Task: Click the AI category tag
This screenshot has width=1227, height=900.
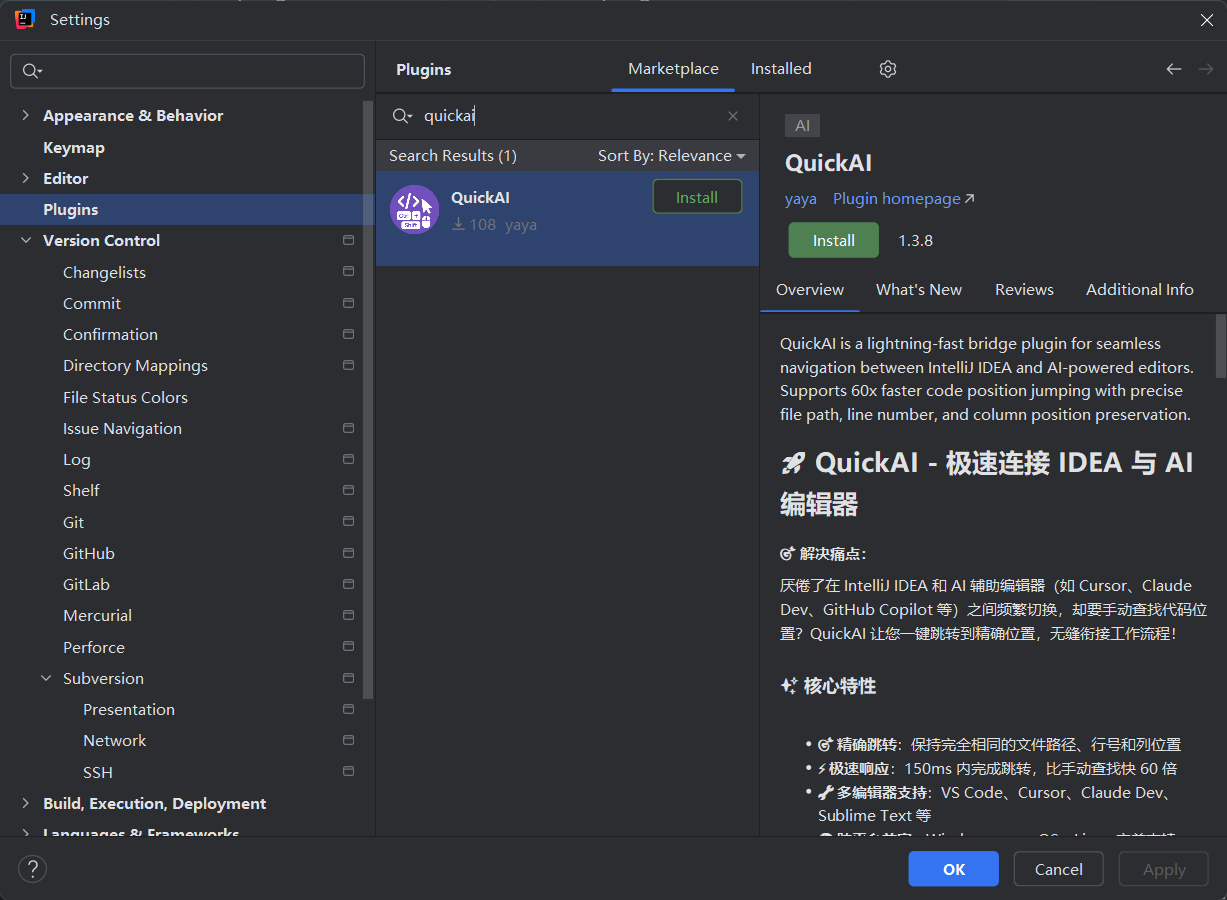Action: pyautogui.click(x=803, y=126)
